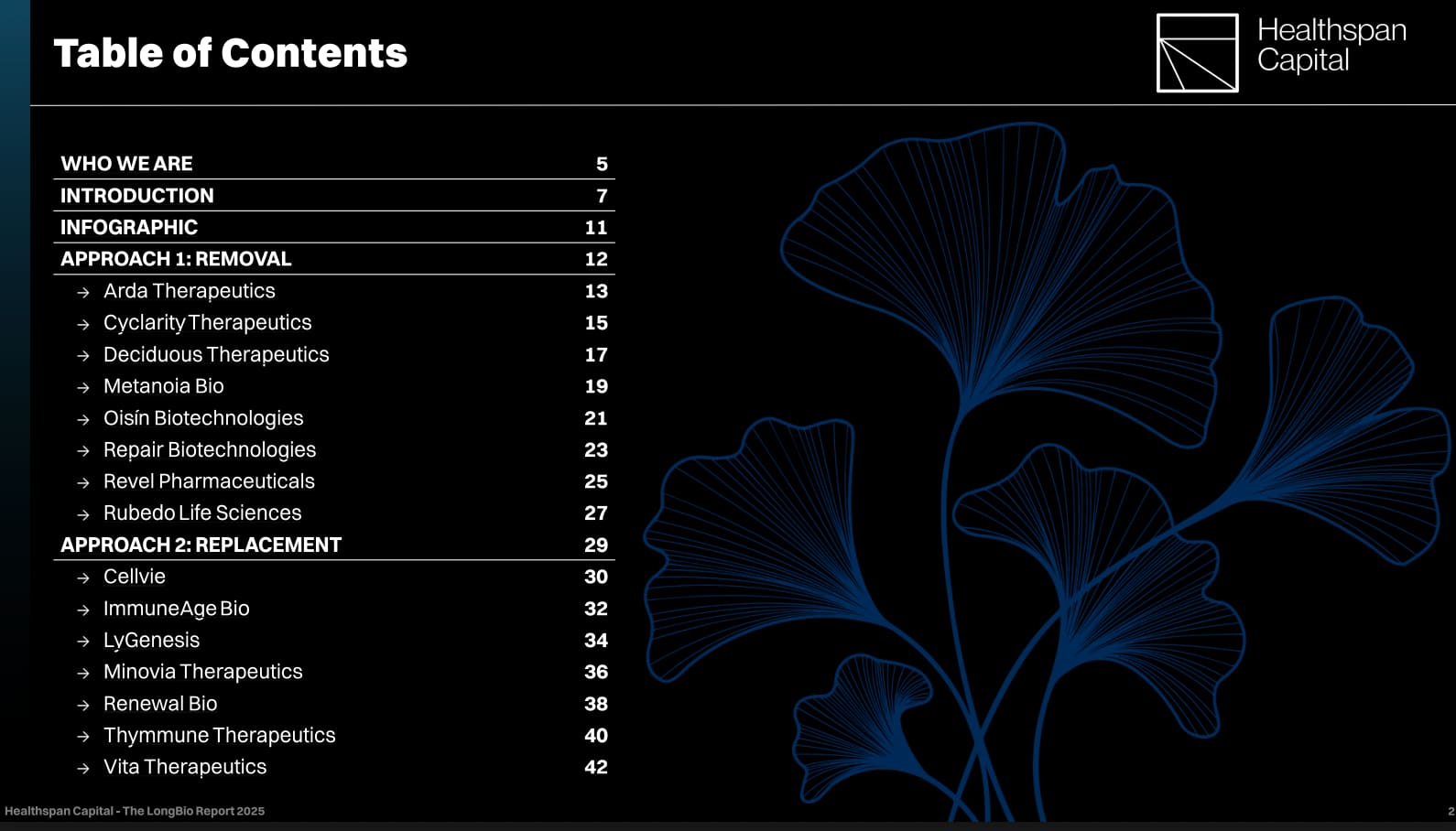The height and width of the screenshot is (831, 1456).
Task: Click arrow icon beside Deciduous Therapeutics
Action: [x=83, y=356]
